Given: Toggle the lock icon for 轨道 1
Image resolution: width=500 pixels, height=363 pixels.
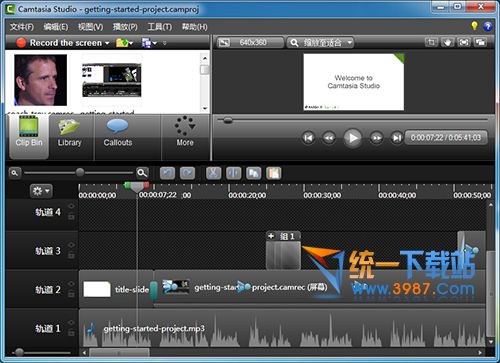Looking at the screenshot, I should (x=71, y=333).
